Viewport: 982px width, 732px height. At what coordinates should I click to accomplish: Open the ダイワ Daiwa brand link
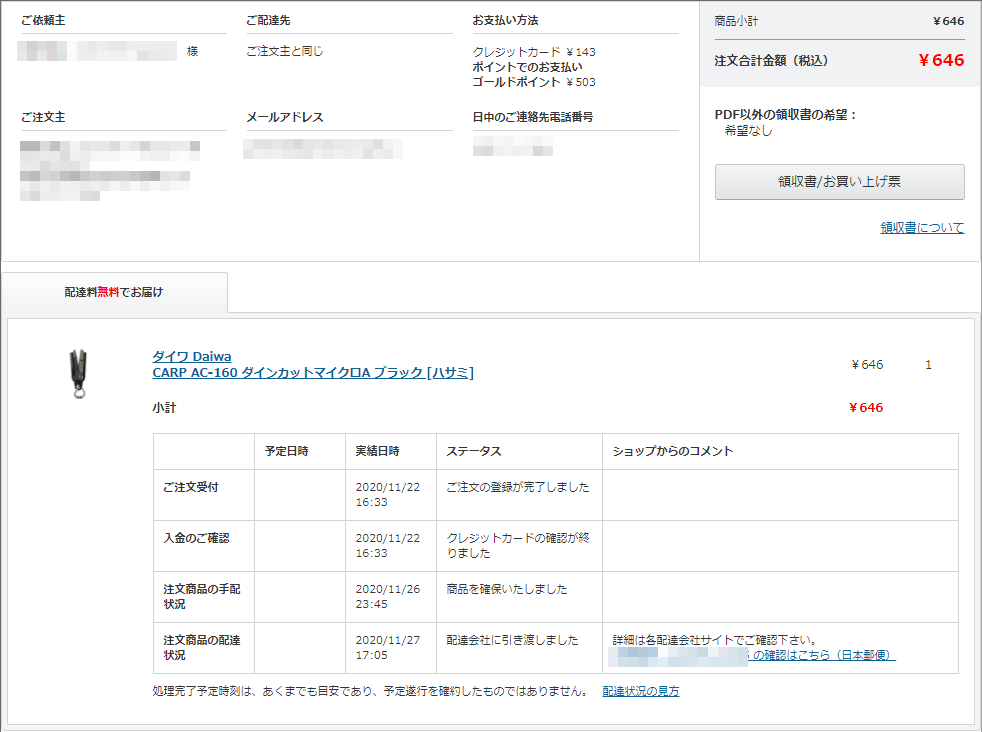point(191,357)
